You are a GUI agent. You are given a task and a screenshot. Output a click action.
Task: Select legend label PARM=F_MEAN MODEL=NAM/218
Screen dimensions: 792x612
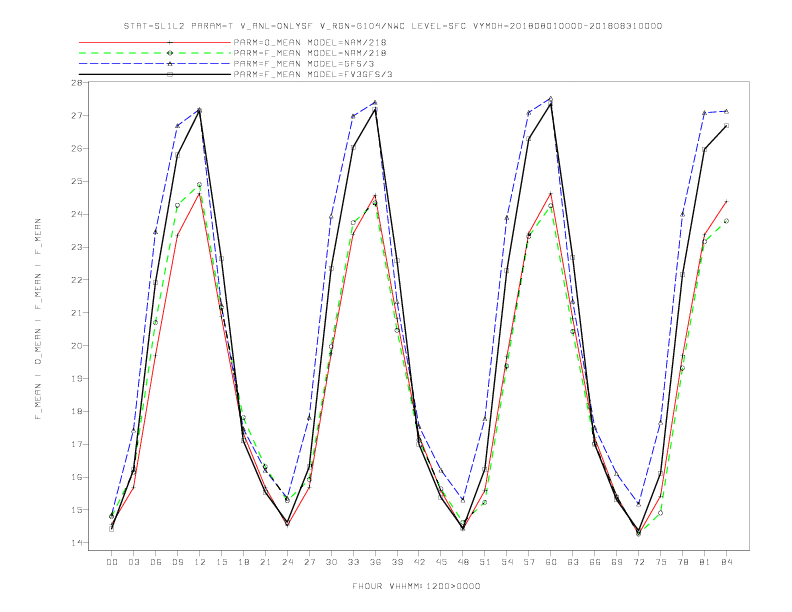(x=310, y=53)
